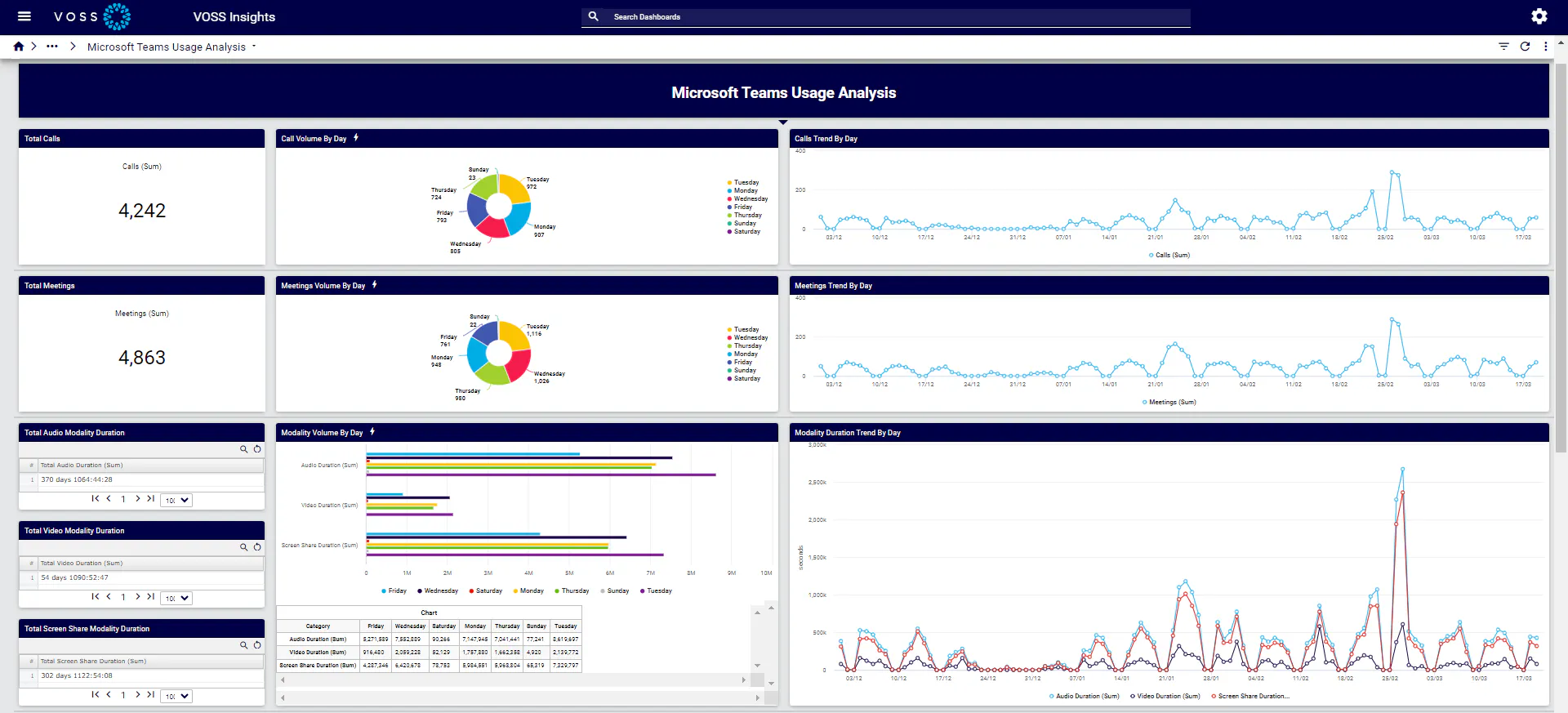This screenshot has width=1568, height=713.
Task: Toggle Friday in Modality Volume legend
Action: coord(394,590)
